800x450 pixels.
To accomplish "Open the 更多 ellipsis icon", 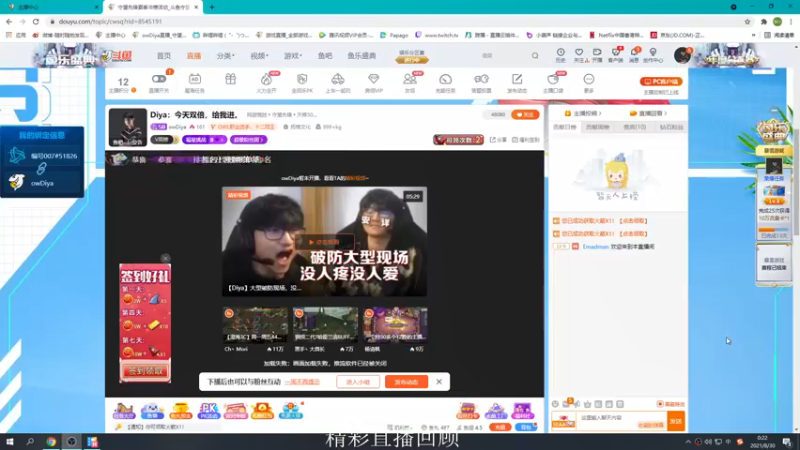I will 589,79.
